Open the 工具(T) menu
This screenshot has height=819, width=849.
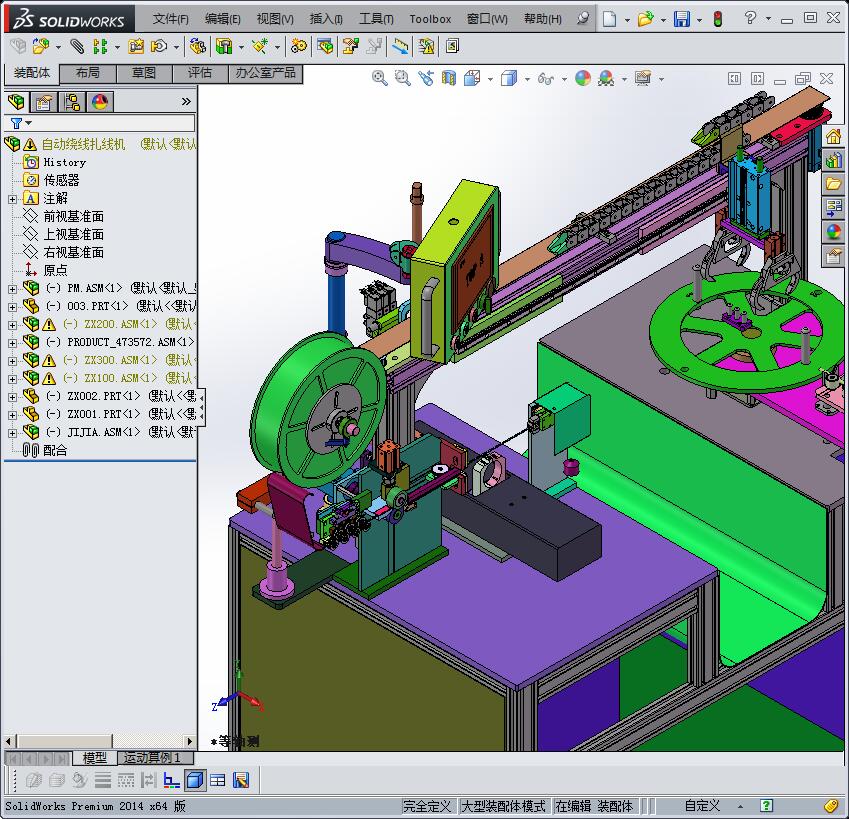click(376, 19)
